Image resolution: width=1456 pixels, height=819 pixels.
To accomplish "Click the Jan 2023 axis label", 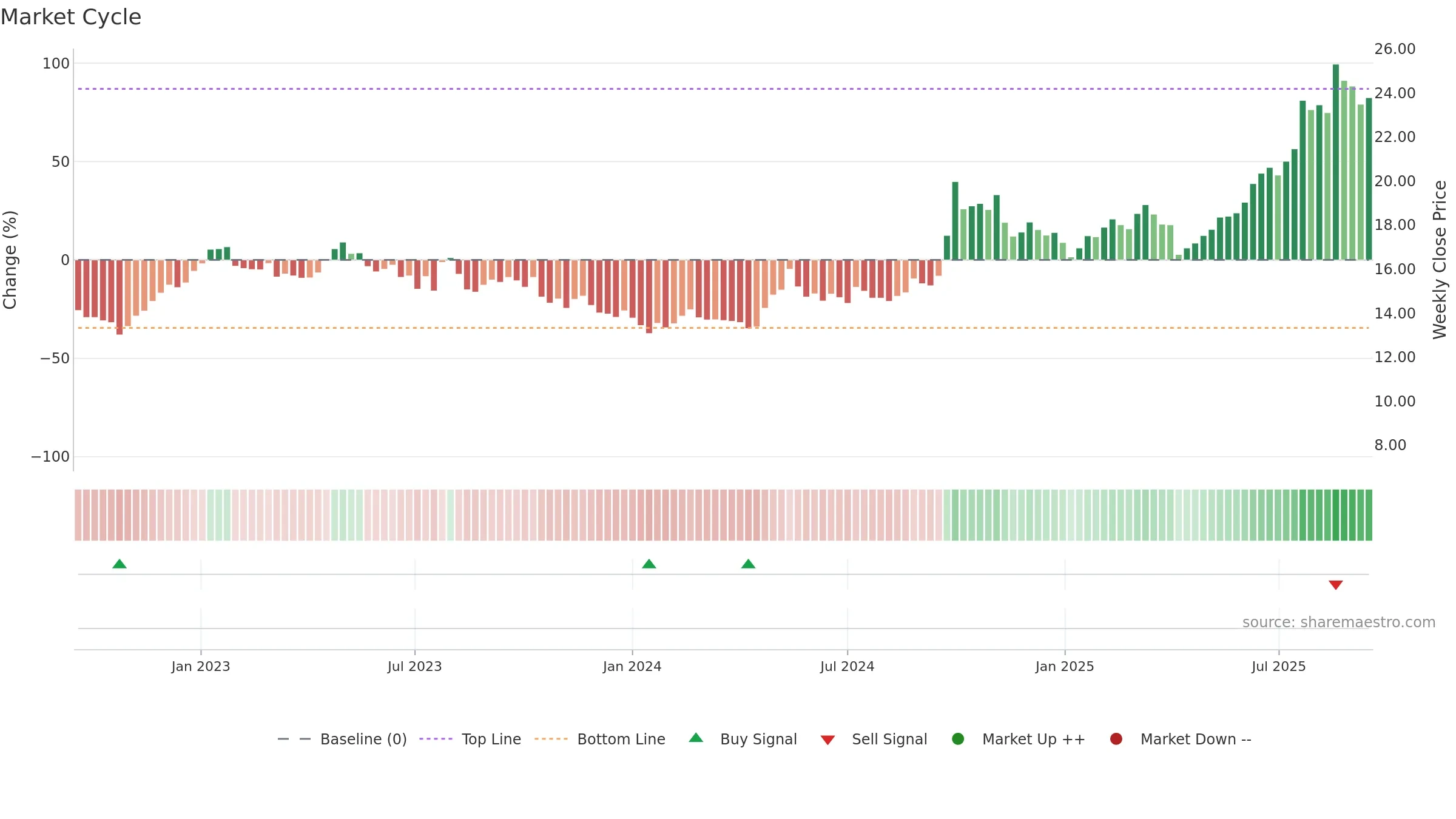I will pyautogui.click(x=201, y=666).
